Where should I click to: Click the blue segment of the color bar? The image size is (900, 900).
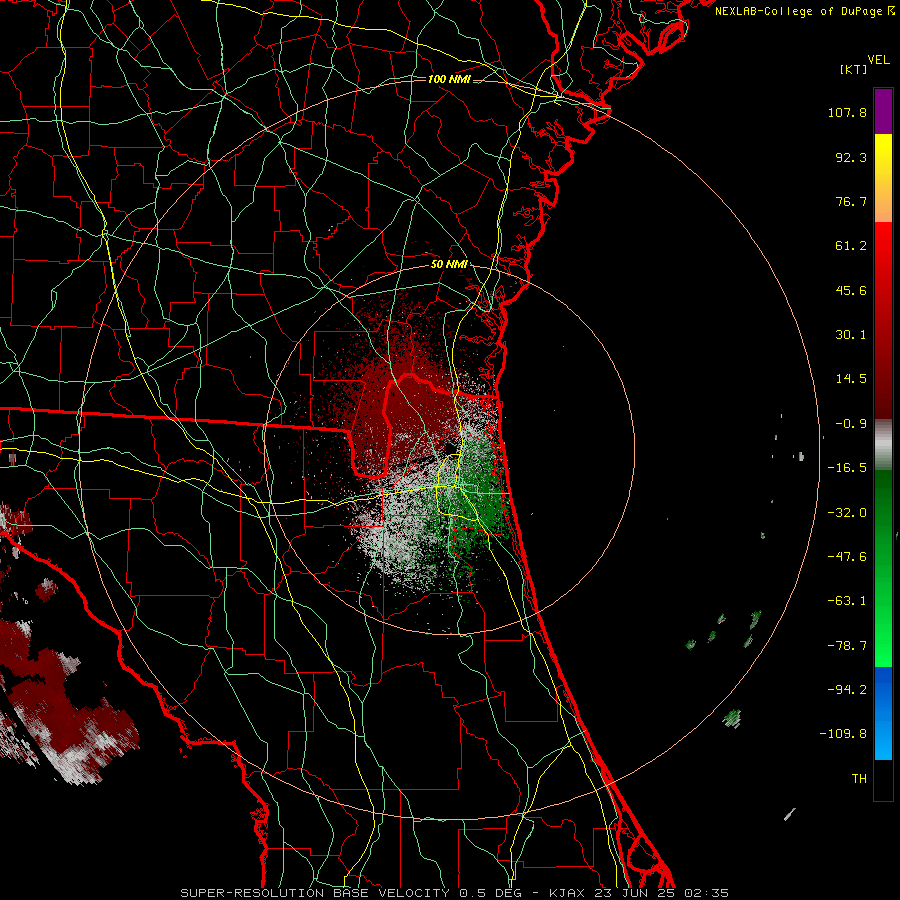point(883,713)
